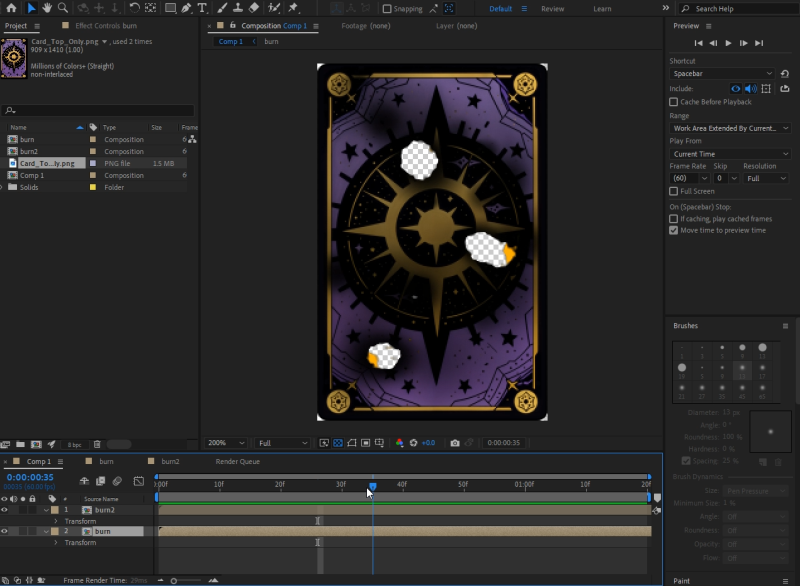This screenshot has height=586, width=800.
Task: Click the Home icon
Action: [11, 8]
